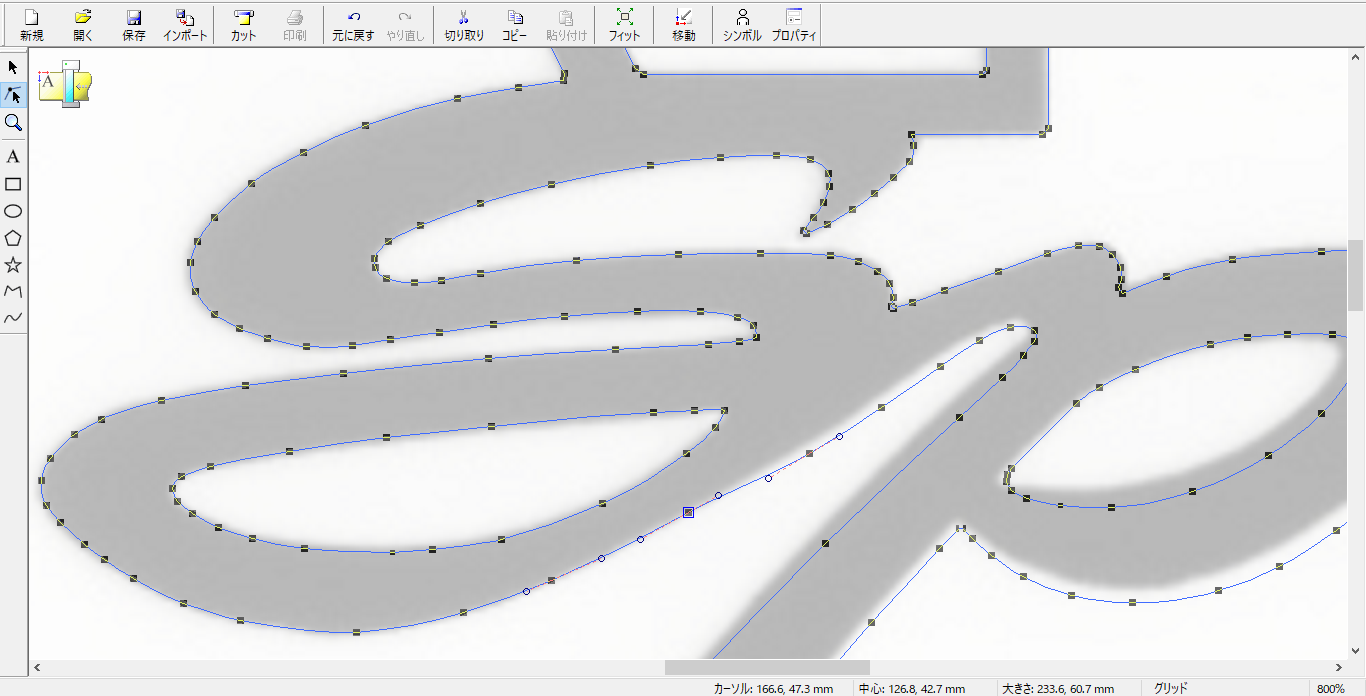Pick the polyline drawing tool
Image resolution: width=1366 pixels, height=696 pixels.
click(13, 292)
